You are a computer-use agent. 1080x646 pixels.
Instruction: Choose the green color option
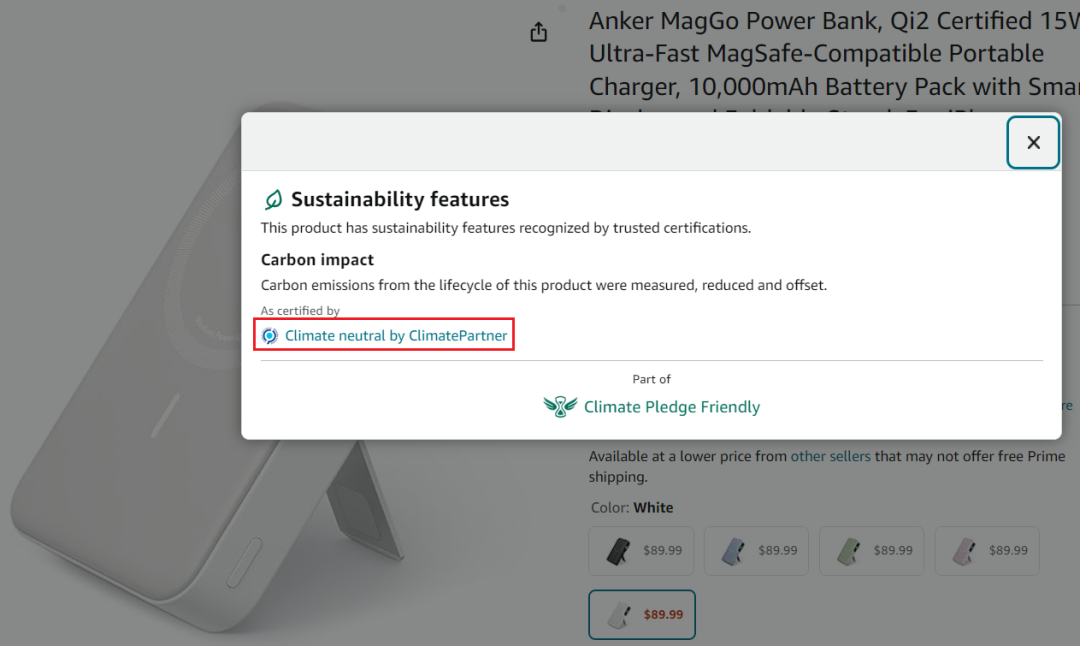[x=871, y=551]
